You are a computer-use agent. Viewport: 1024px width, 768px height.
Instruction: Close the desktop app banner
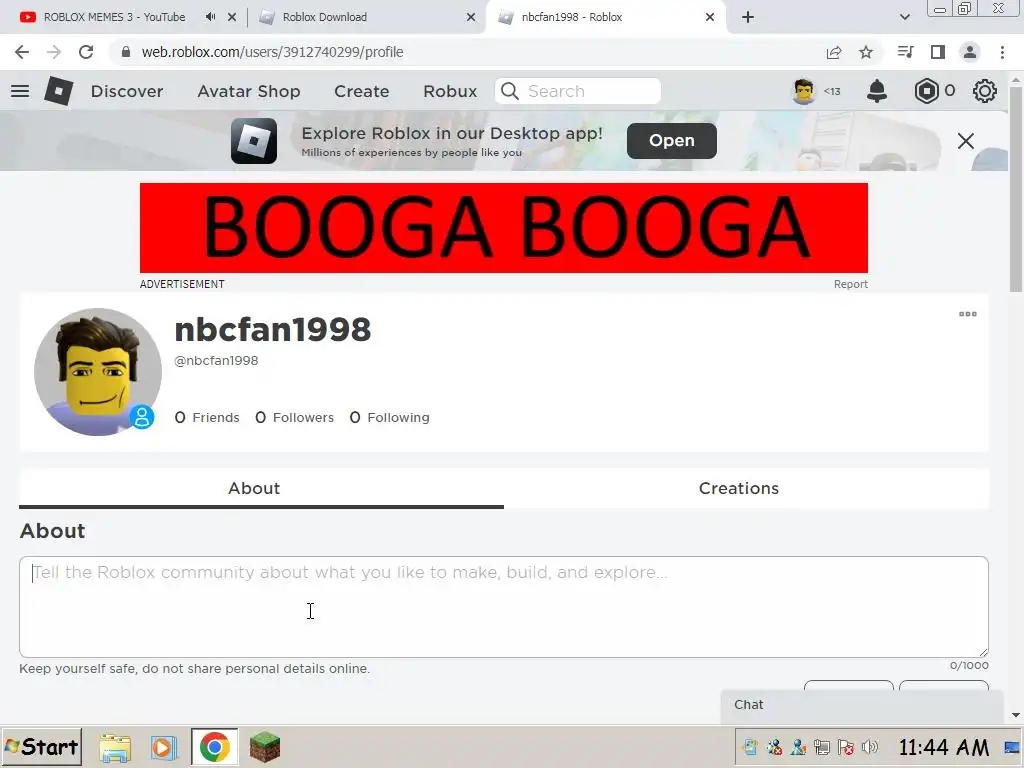coord(965,140)
